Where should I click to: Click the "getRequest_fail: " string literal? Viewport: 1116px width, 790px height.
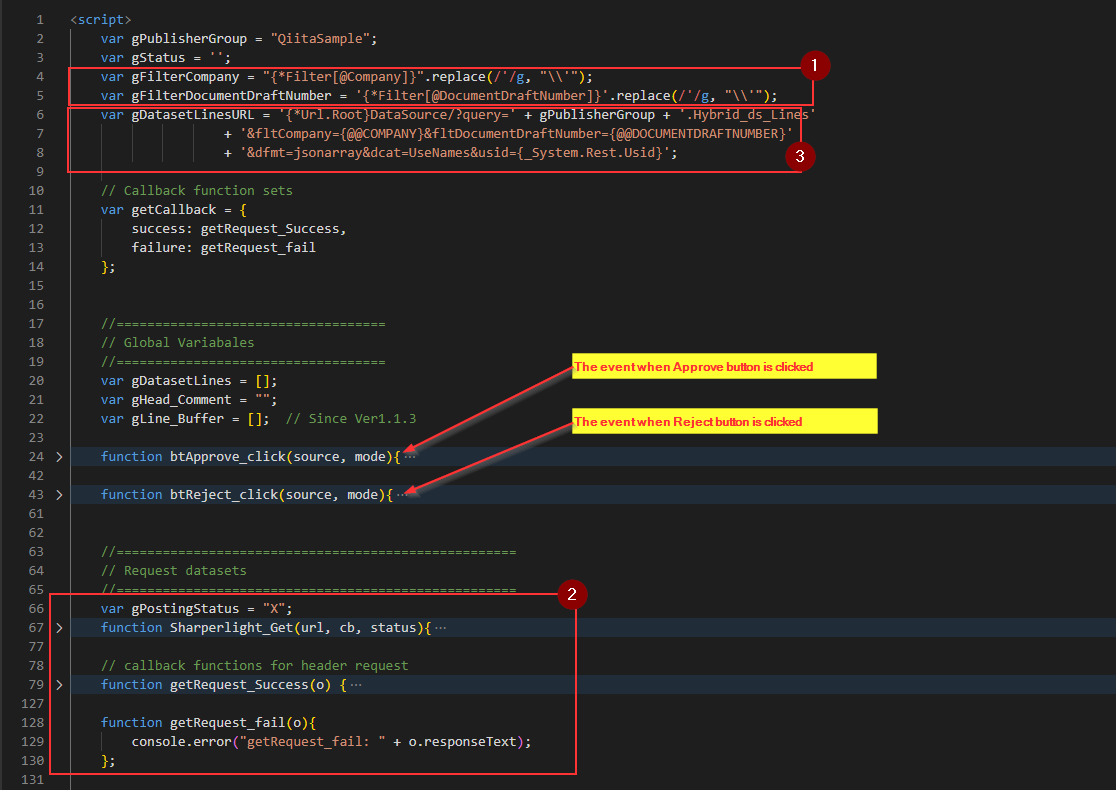click(x=312, y=742)
